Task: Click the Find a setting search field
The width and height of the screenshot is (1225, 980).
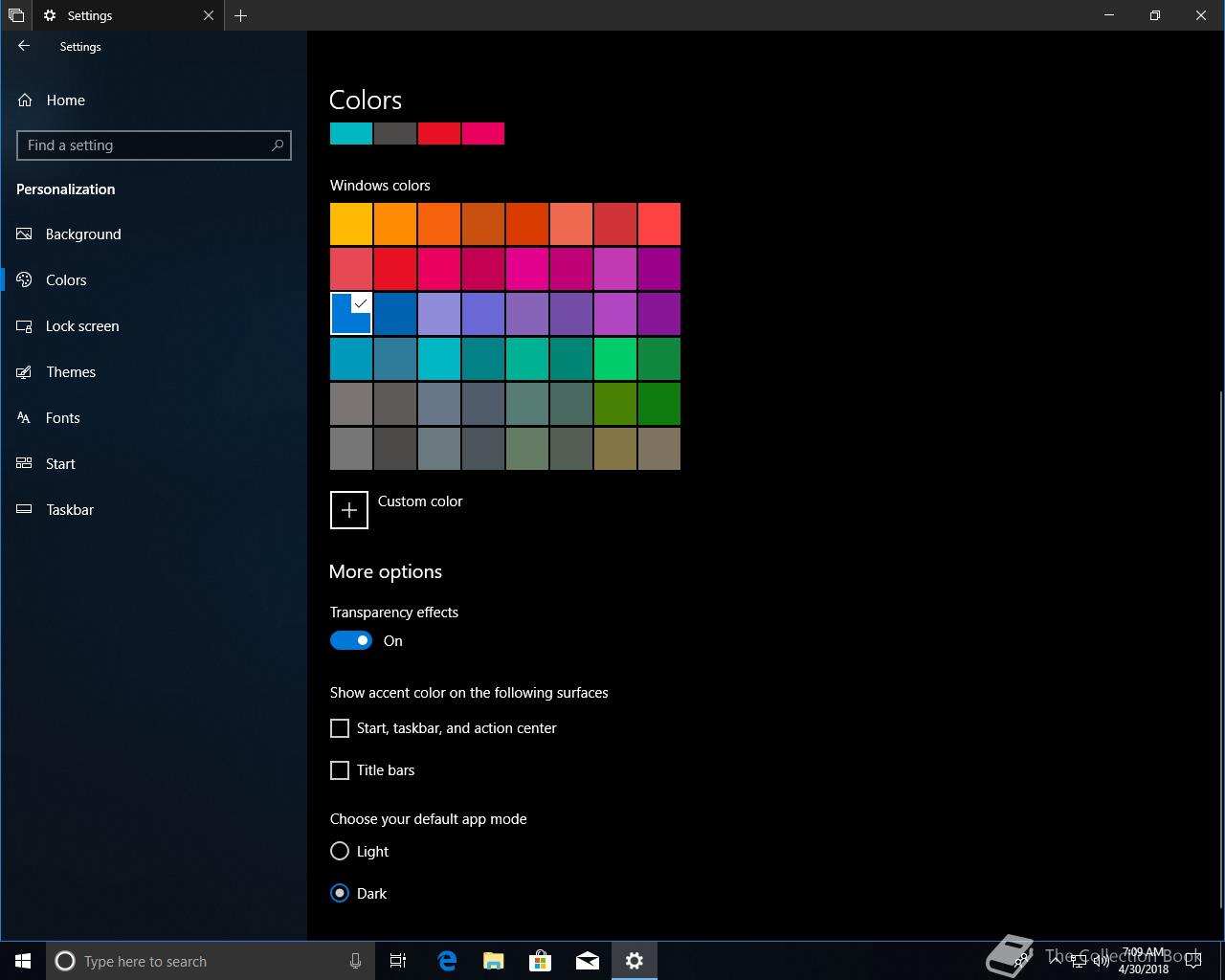Action: [144, 145]
